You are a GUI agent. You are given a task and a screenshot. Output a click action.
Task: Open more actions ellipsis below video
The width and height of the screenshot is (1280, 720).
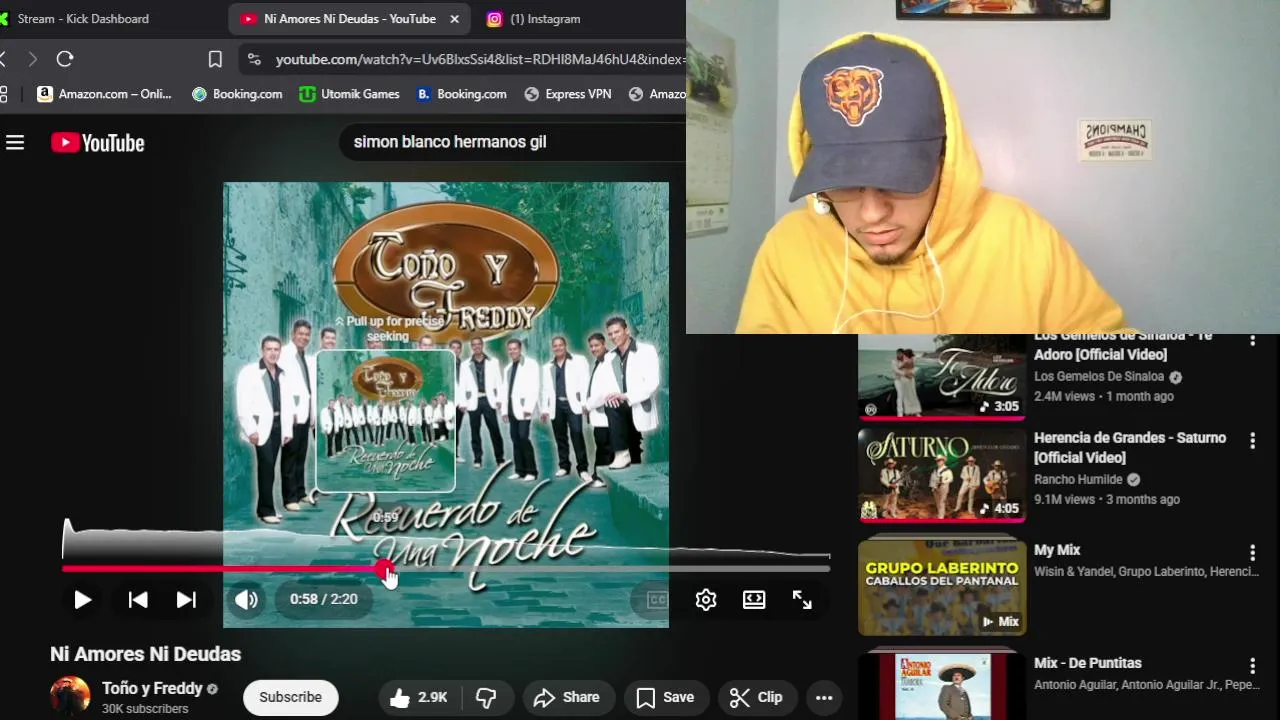pos(824,697)
